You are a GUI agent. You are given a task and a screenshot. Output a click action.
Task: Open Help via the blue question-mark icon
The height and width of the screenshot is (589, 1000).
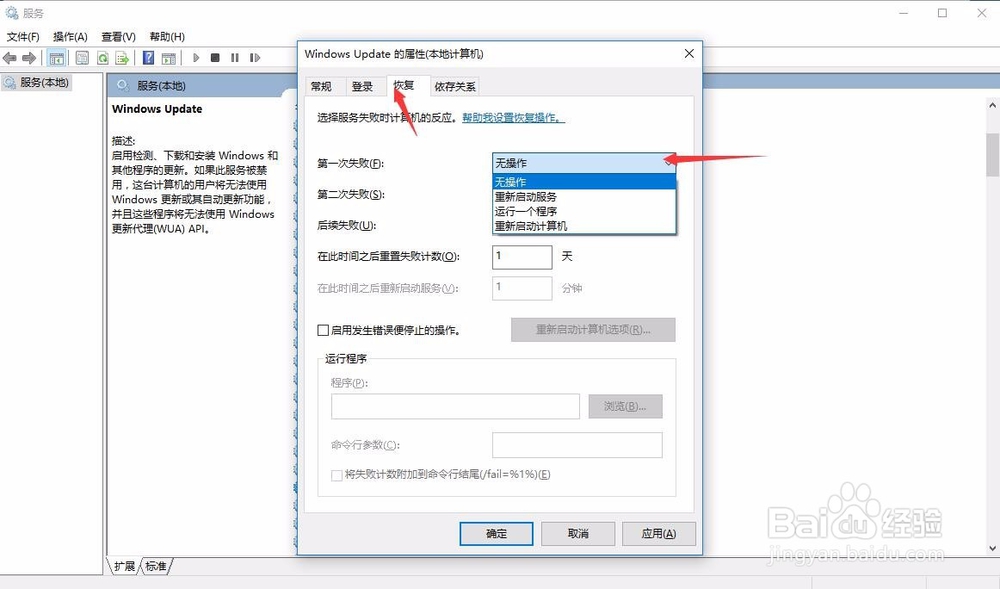pyautogui.click(x=149, y=58)
